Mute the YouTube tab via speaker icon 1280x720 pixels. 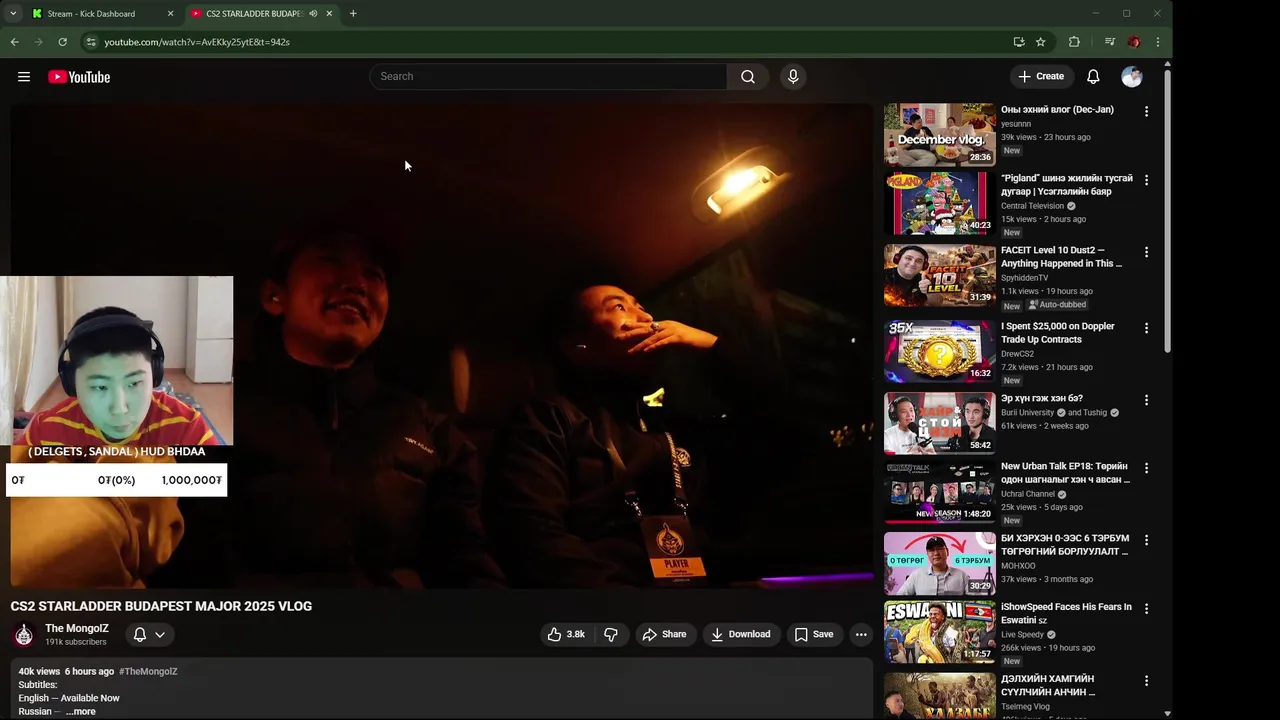pyautogui.click(x=313, y=14)
